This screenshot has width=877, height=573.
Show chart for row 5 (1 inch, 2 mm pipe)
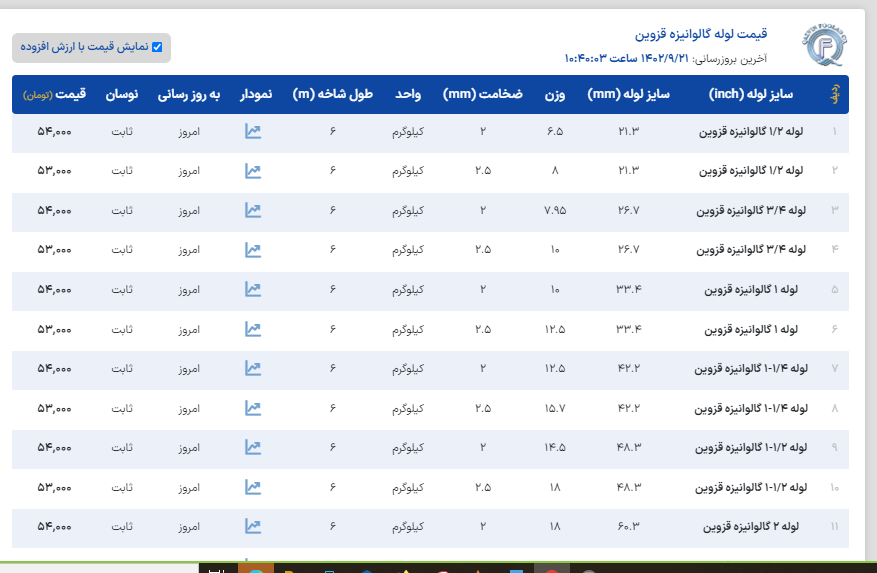tap(253, 290)
